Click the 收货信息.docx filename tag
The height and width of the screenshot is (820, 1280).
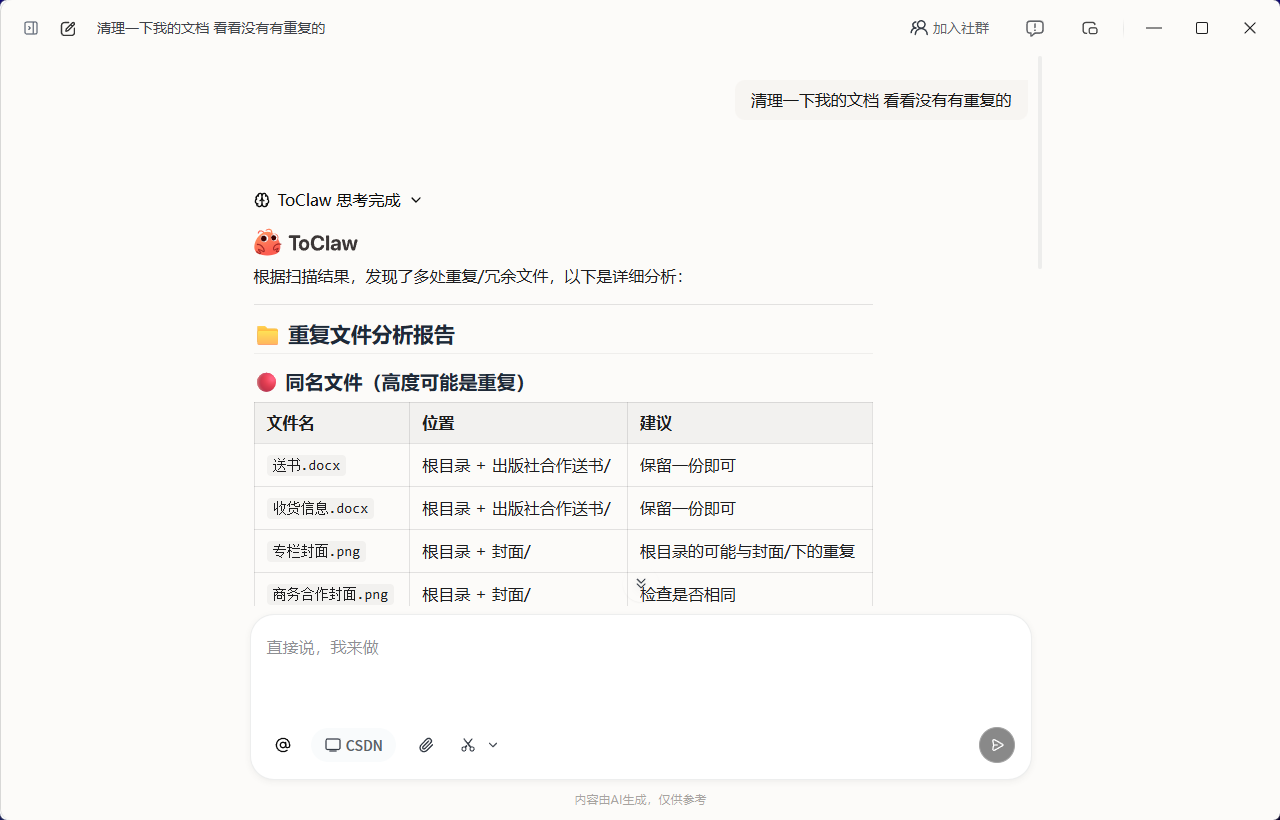point(319,507)
